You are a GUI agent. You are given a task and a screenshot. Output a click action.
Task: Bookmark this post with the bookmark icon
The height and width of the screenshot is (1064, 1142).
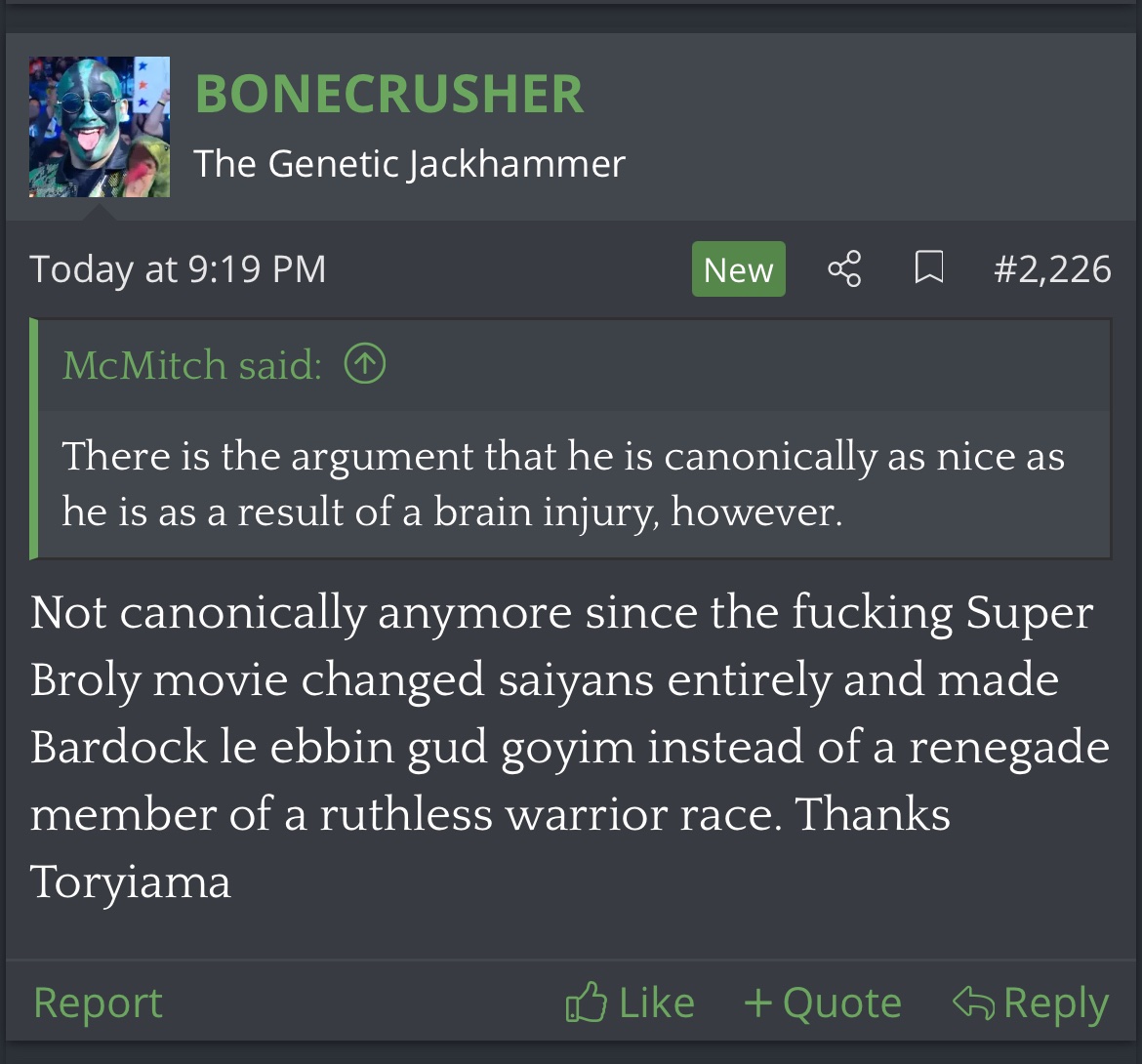(x=928, y=268)
